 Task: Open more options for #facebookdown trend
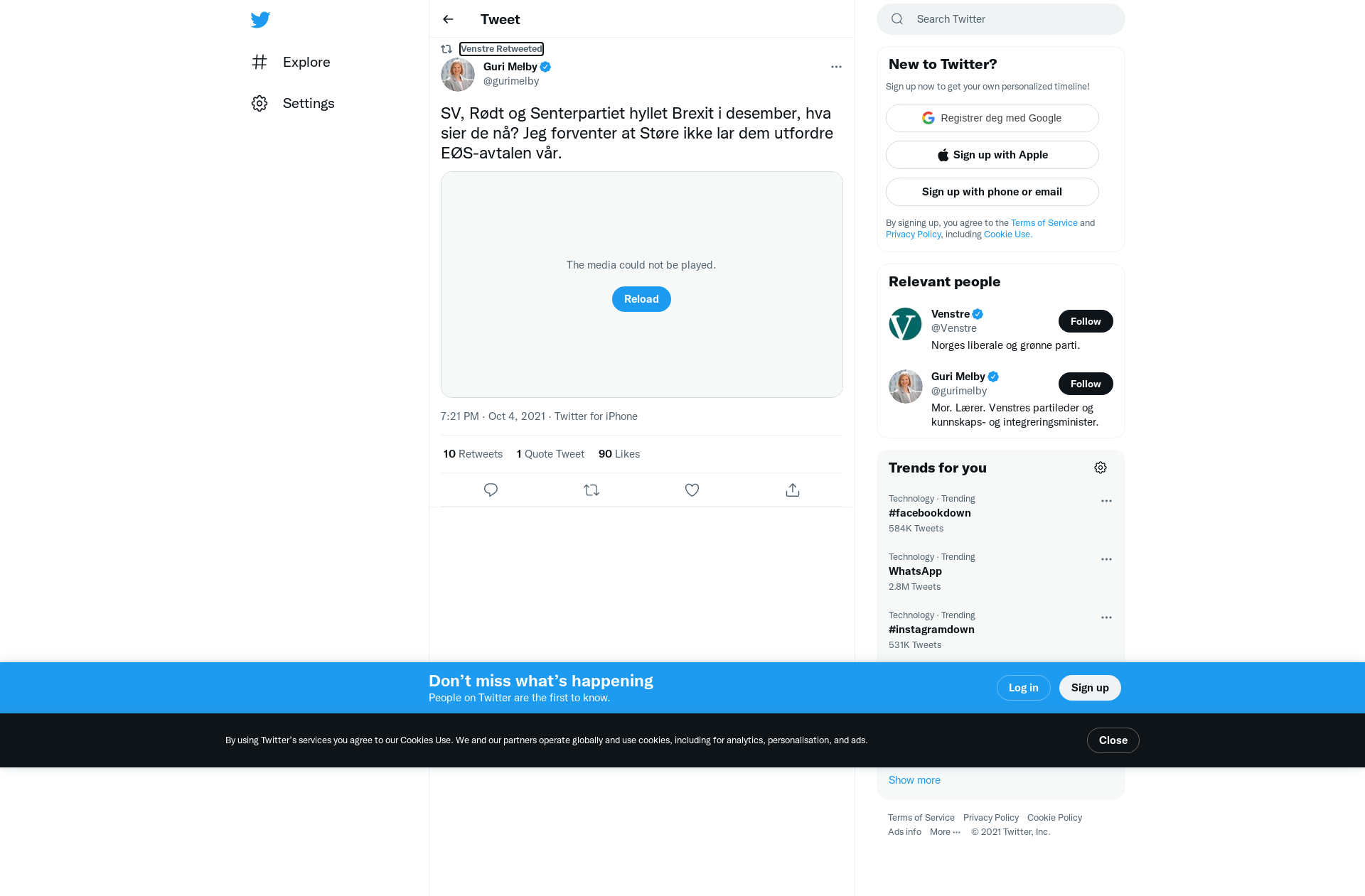tap(1106, 501)
